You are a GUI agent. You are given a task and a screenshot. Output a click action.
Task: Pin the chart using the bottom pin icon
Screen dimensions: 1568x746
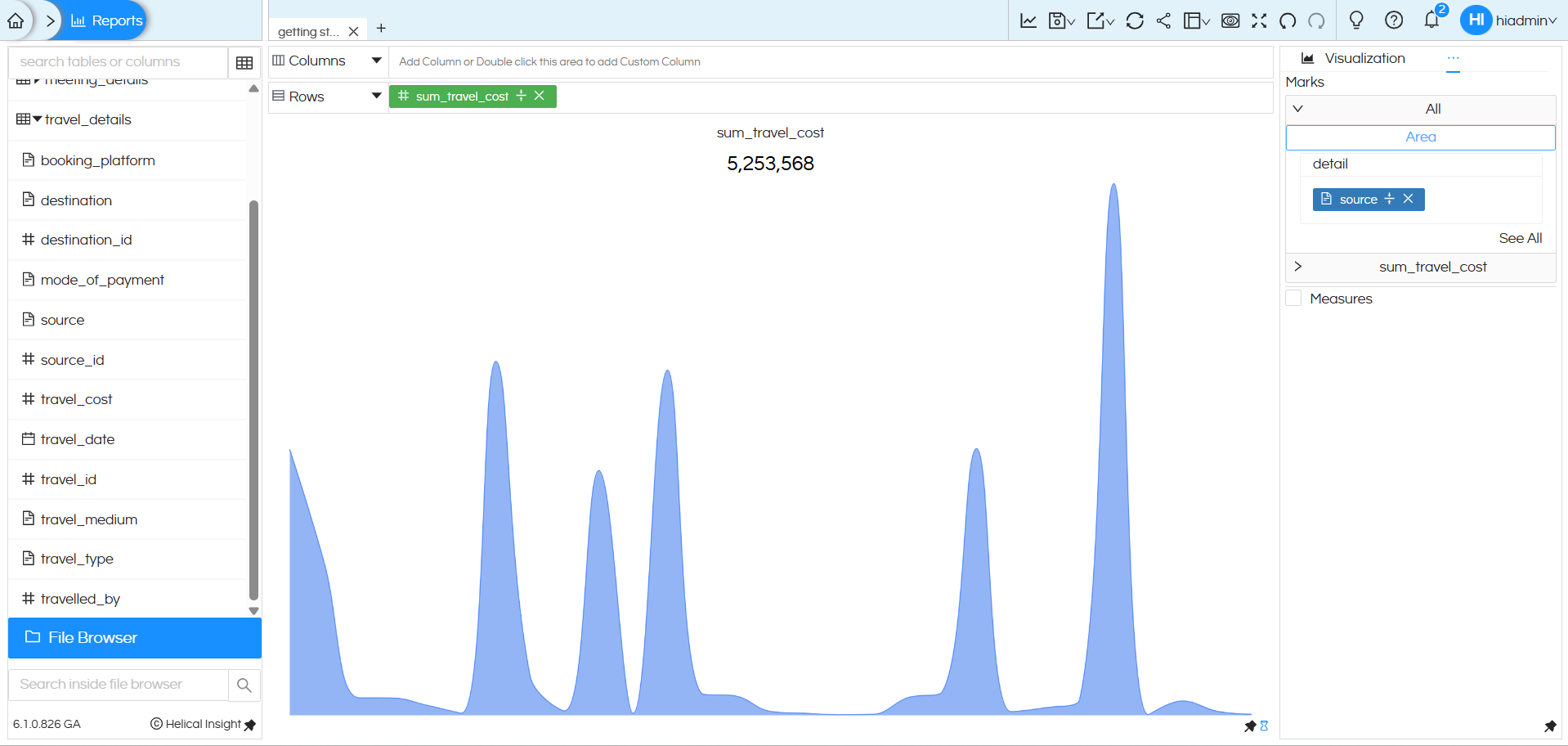pyautogui.click(x=1251, y=726)
